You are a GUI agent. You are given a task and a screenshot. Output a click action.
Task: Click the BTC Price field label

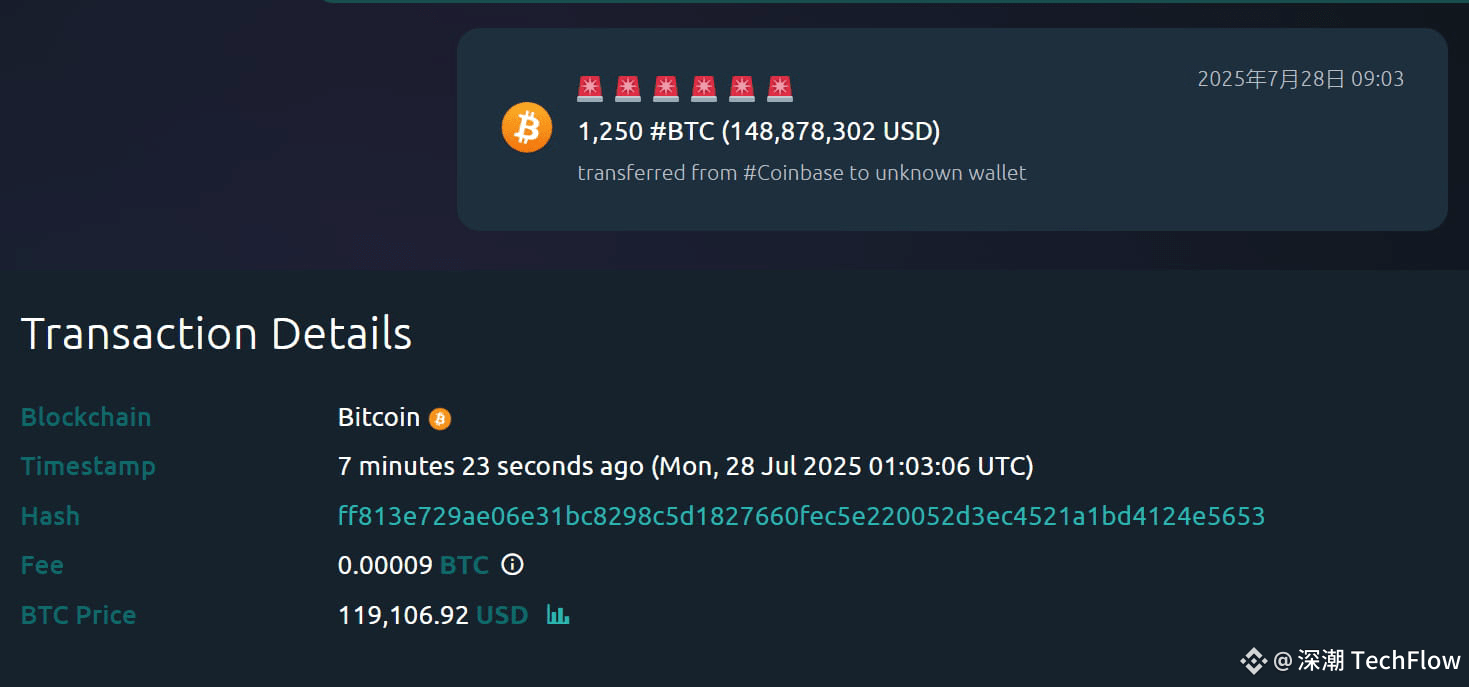coord(78,615)
